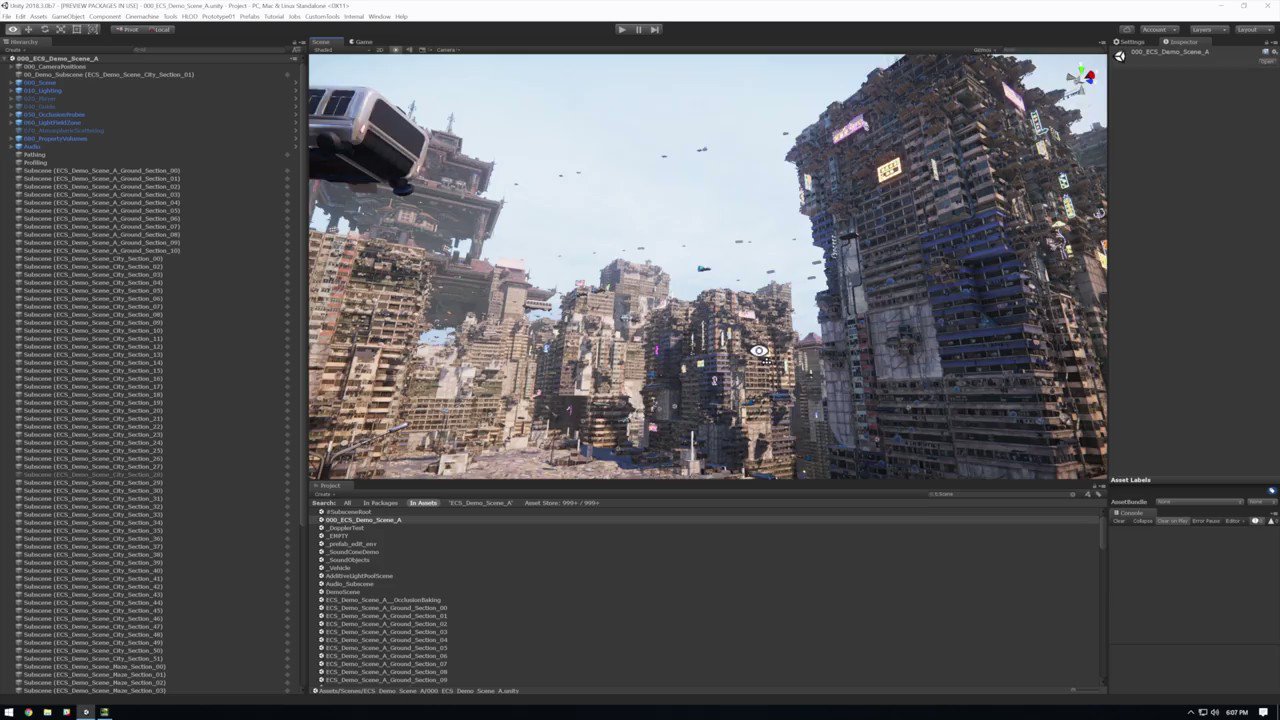
Task: Select the Scale tool
Action: click(60, 29)
